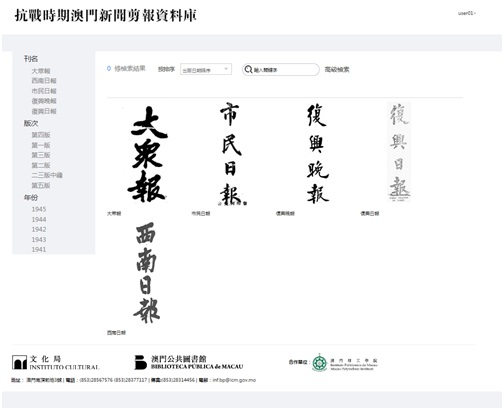Filter by year 1945
504x410 pixels.
[39, 209]
